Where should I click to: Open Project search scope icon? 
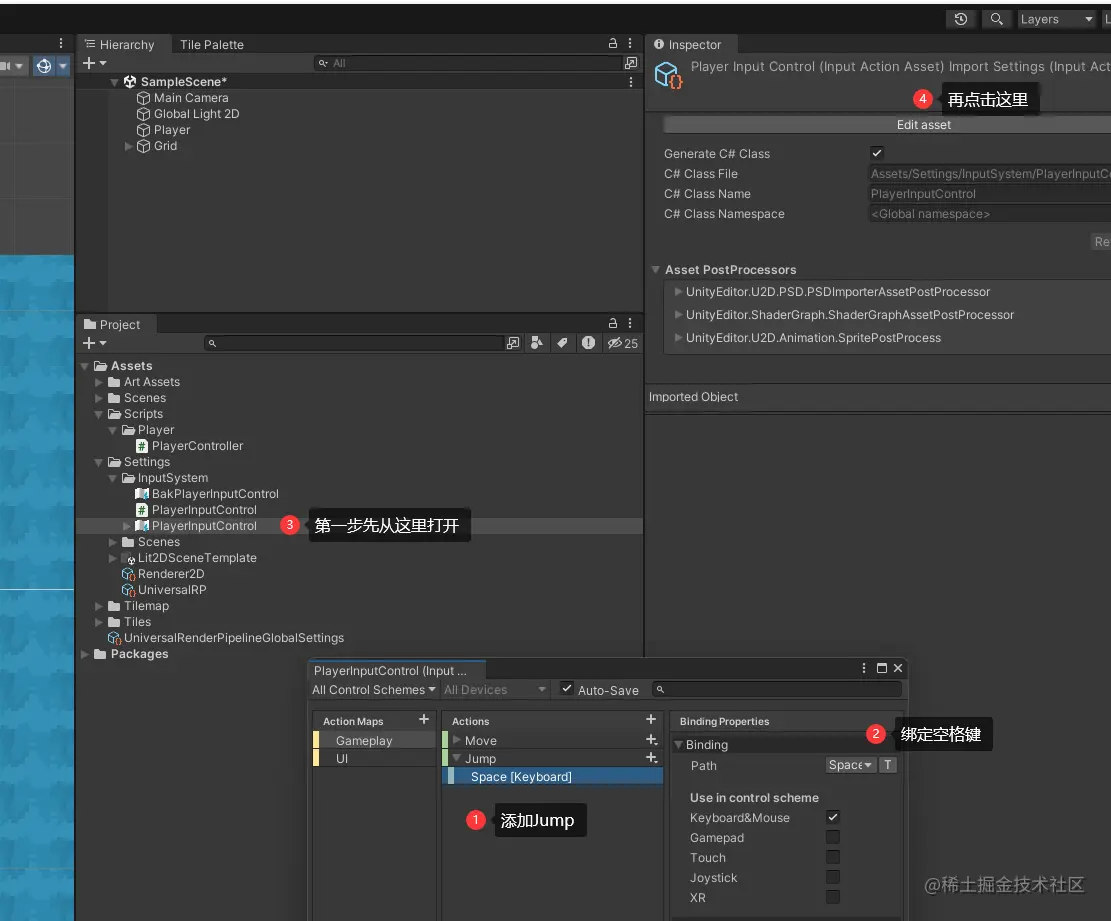(513, 343)
